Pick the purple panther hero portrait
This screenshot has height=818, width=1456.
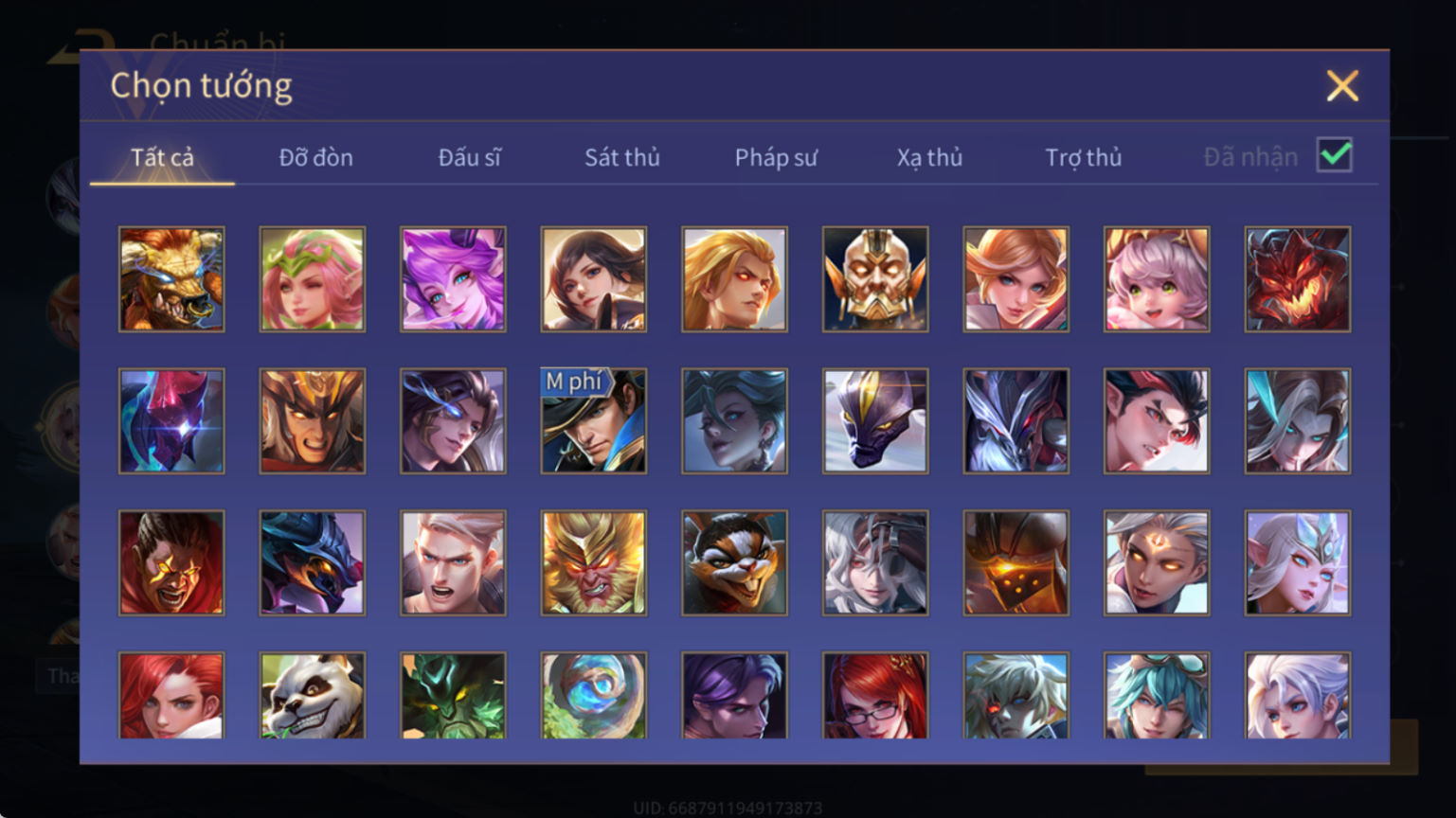pos(875,421)
